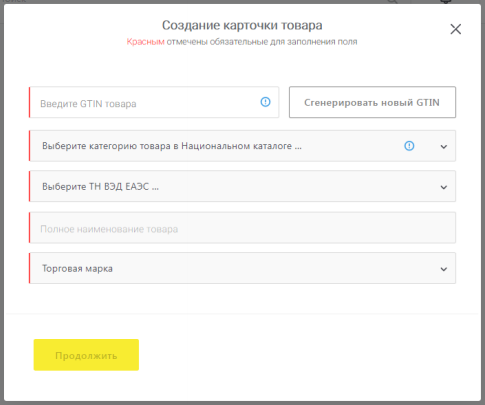
Task: Open the Торговая марка dropdown
Action: [x=242, y=268]
